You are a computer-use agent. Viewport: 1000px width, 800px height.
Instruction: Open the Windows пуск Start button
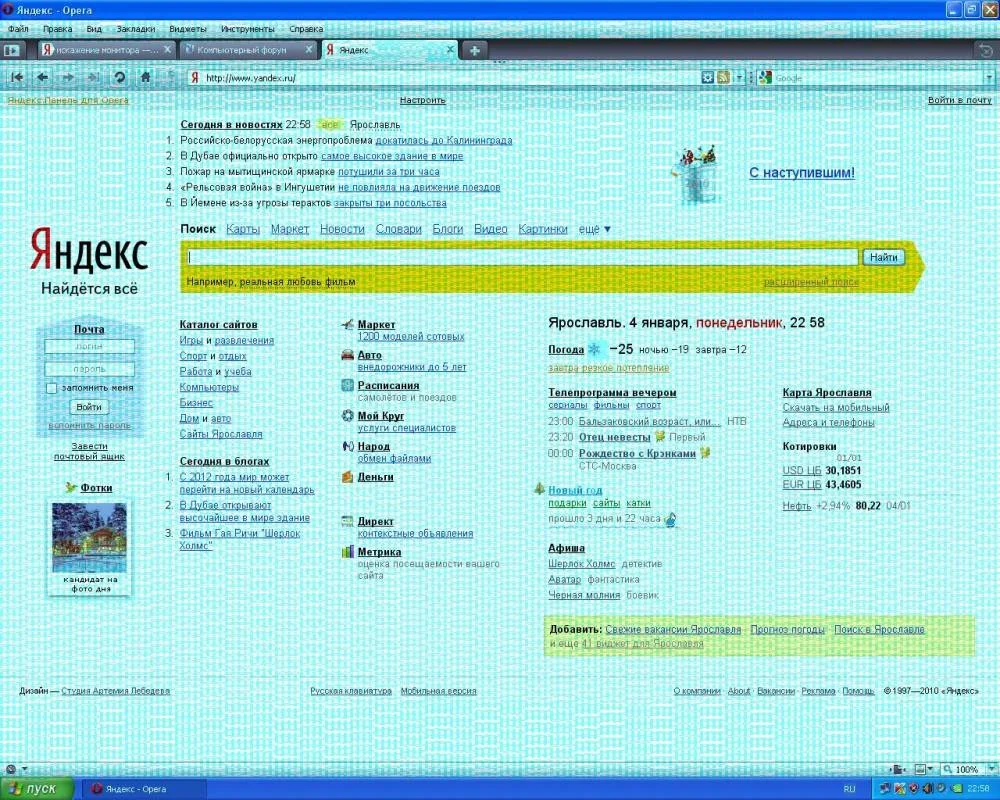click(x=36, y=789)
